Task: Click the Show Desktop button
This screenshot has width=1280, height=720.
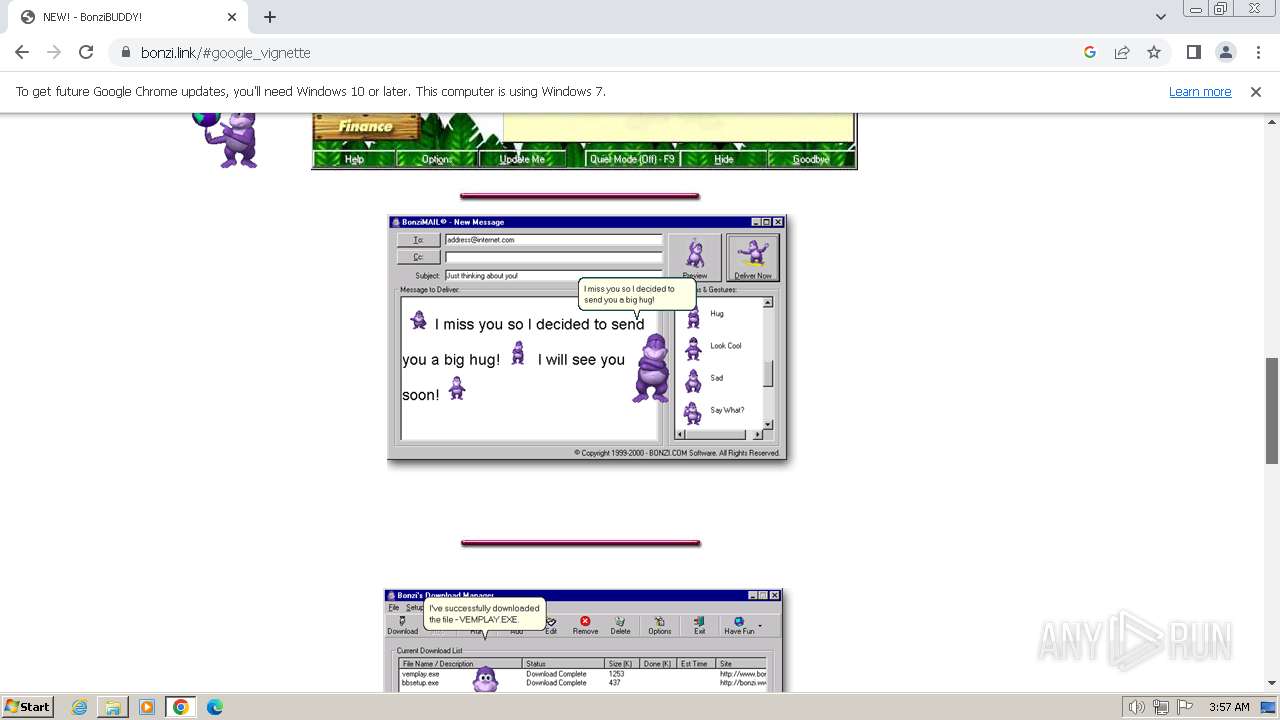Action: (x=1270, y=707)
